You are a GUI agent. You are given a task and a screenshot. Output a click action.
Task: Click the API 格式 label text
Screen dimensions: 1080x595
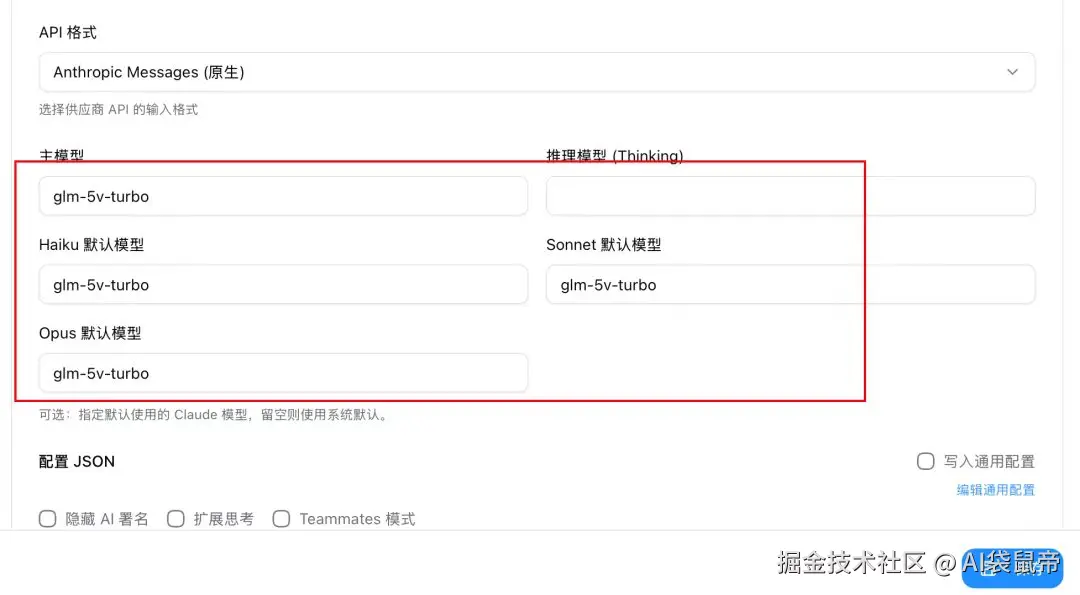pyautogui.click(x=68, y=32)
